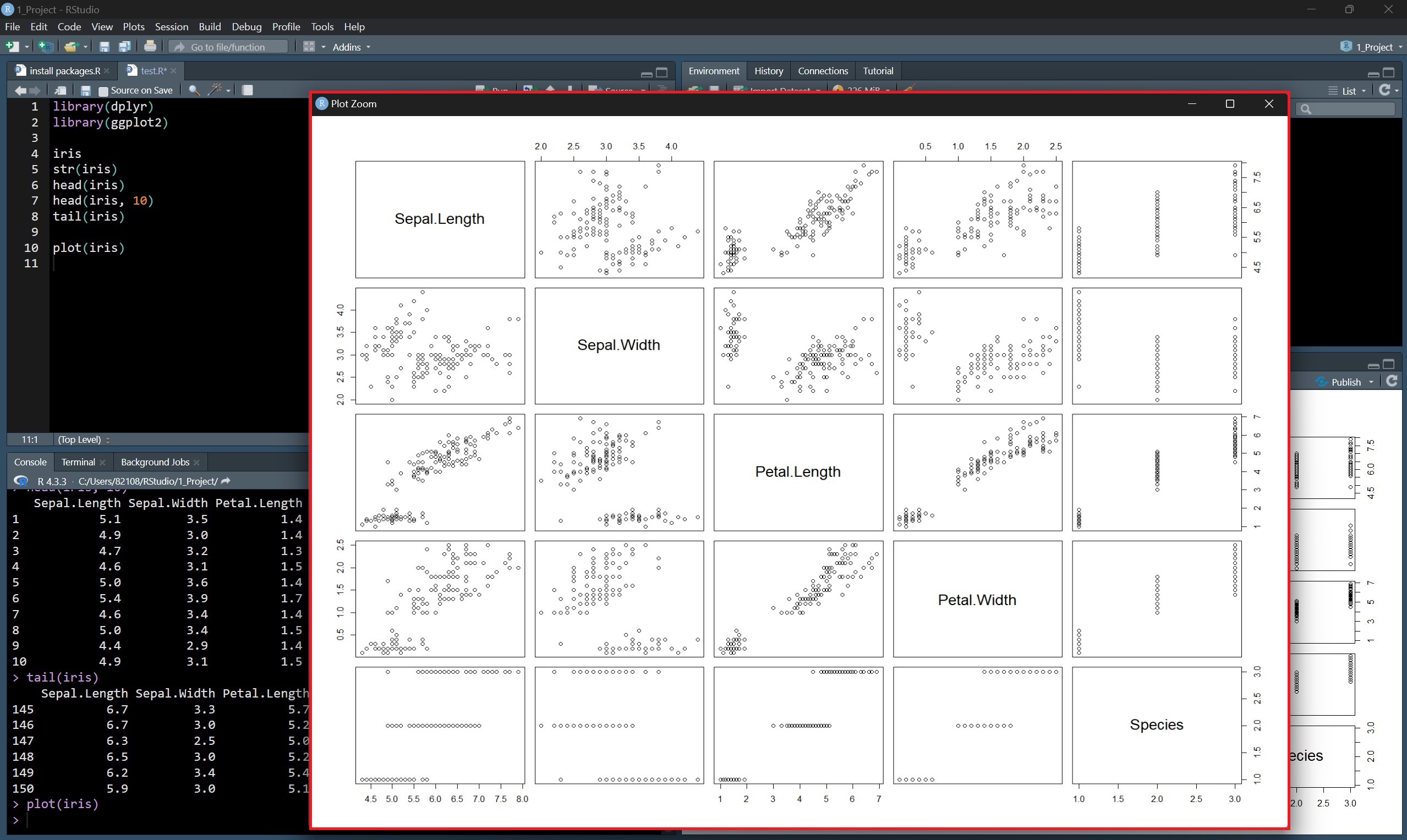Maximize the source editor pane

[x=662, y=73]
